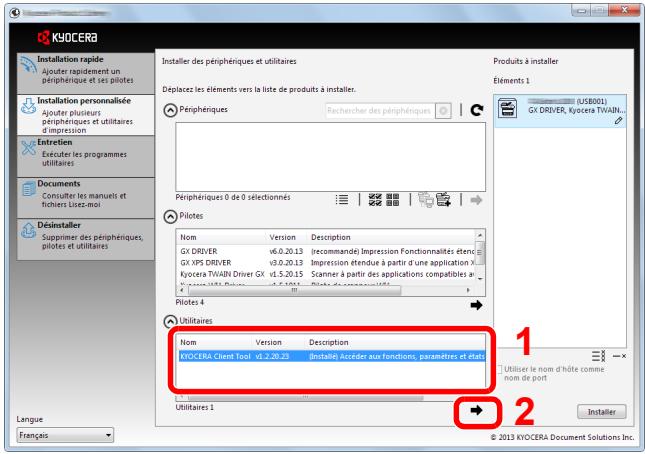
Task: Collapse the Périphériques section
Action: (x=170, y=110)
